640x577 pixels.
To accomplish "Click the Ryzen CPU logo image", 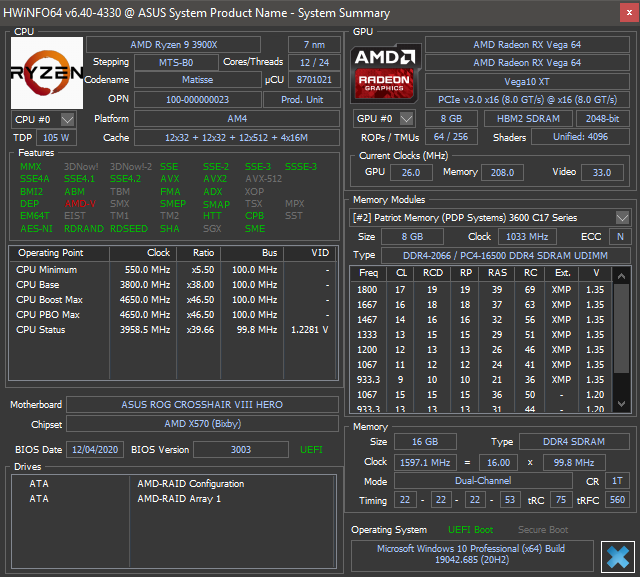I will pyautogui.click(x=47, y=73).
